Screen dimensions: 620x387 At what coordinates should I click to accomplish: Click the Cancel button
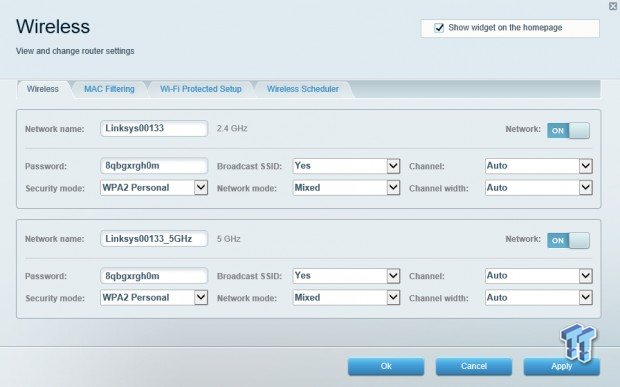tap(474, 366)
